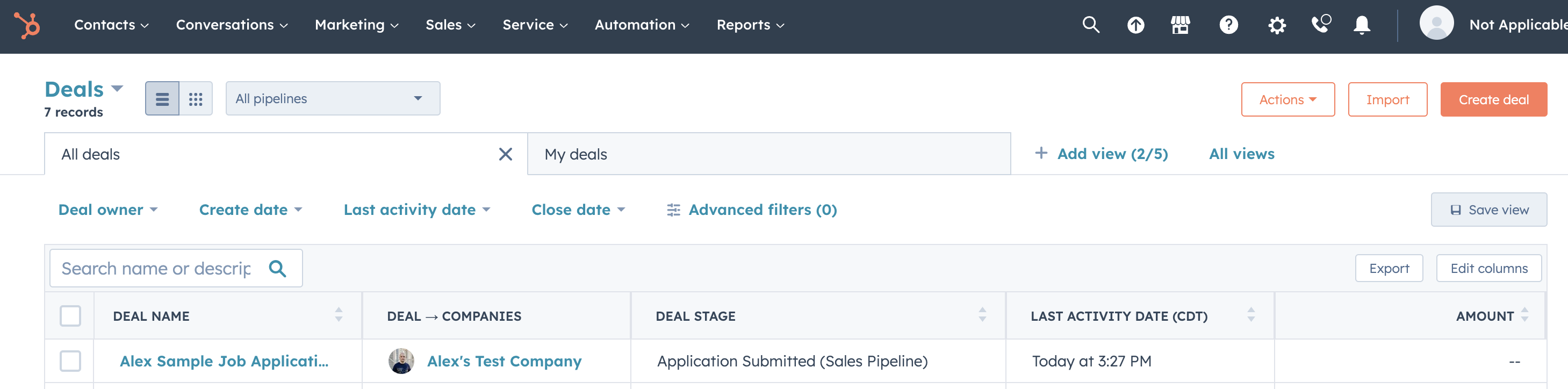Switch to board grid view

(x=196, y=99)
